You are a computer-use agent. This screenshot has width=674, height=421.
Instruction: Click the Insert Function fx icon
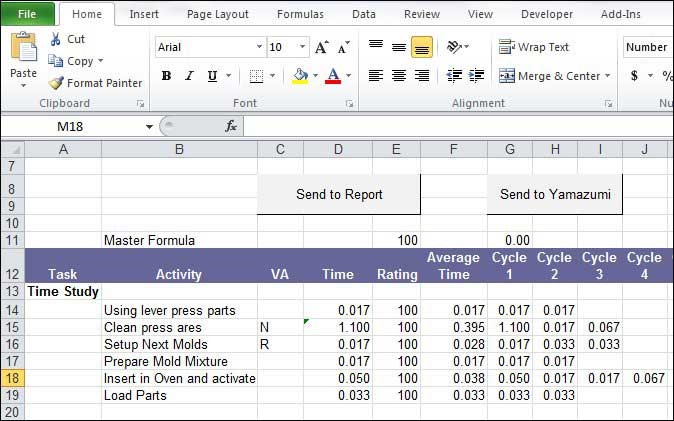(230, 126)
